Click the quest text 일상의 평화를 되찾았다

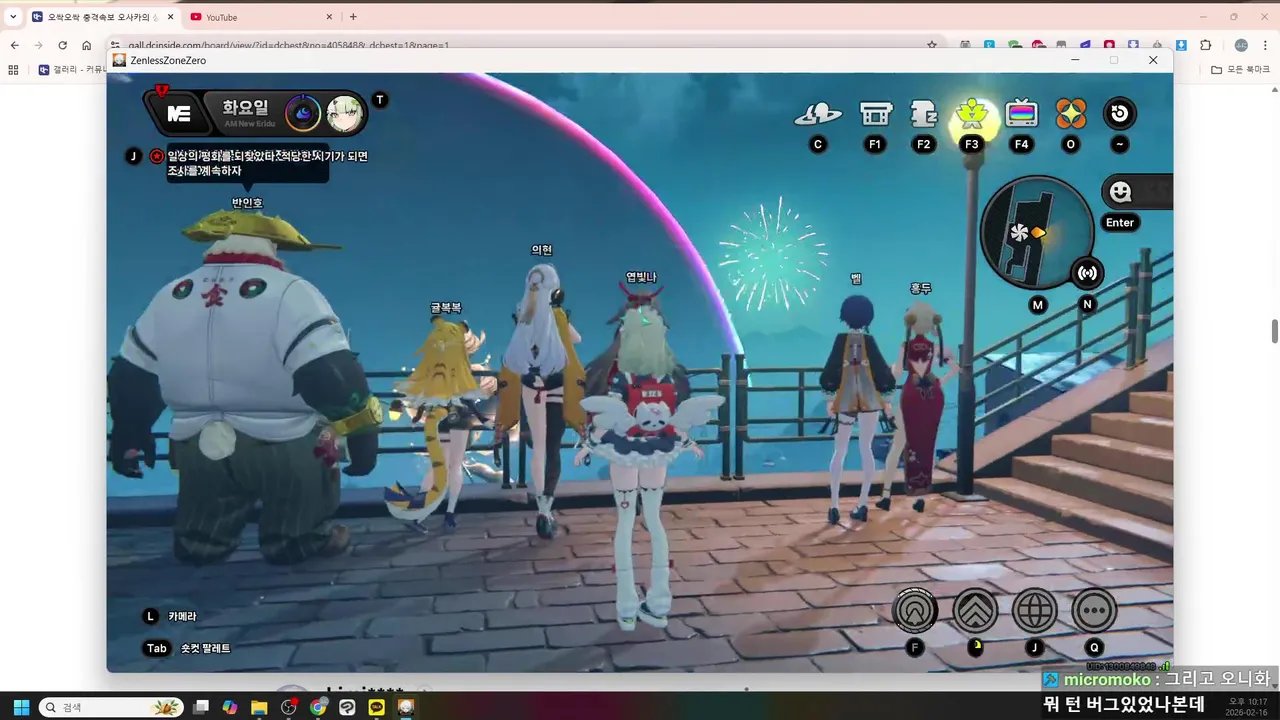[x=267, y=164]
